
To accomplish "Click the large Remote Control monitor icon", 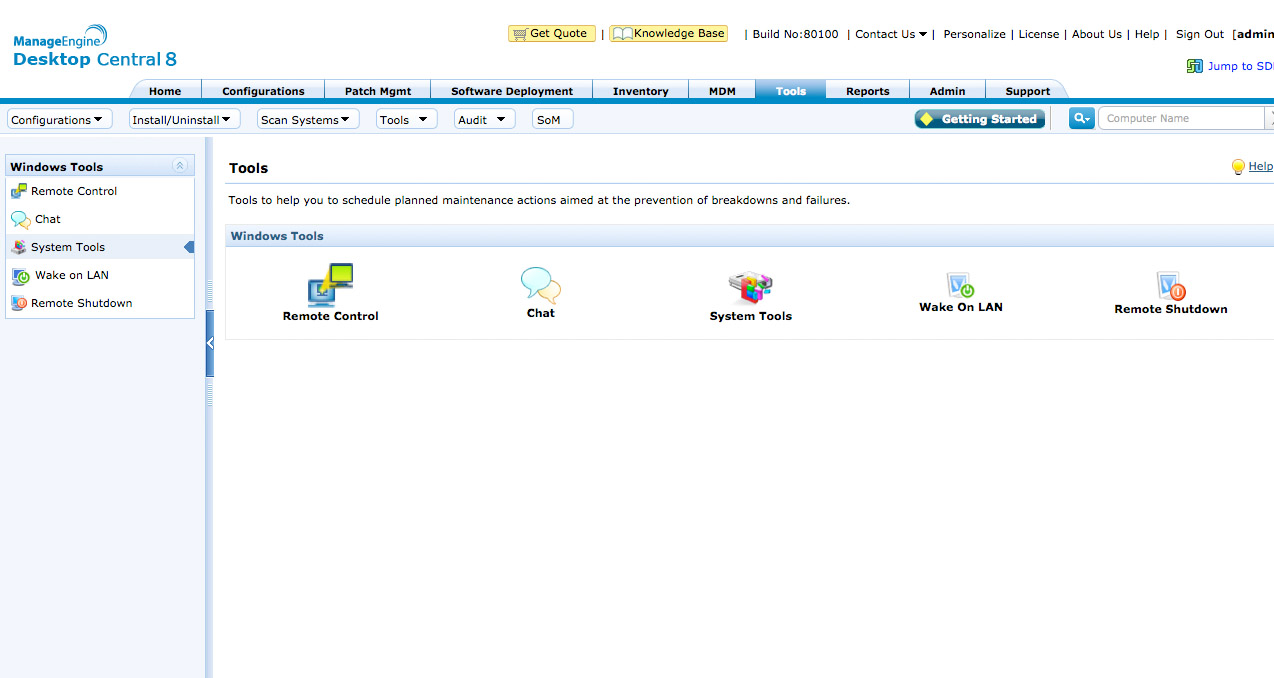I will point(330,284).
